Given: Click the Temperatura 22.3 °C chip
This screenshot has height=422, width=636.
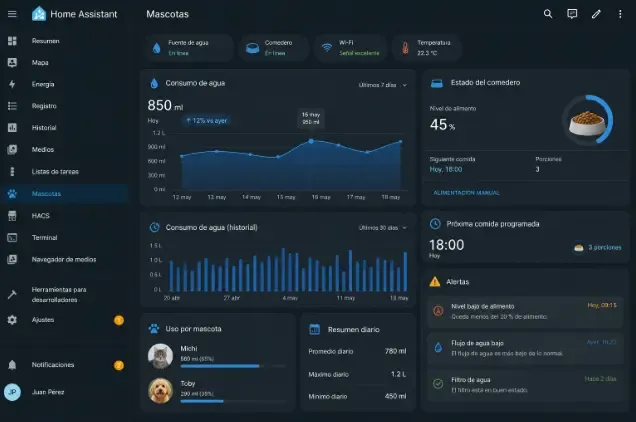Looking at the screenshot, I should (426, 48).
